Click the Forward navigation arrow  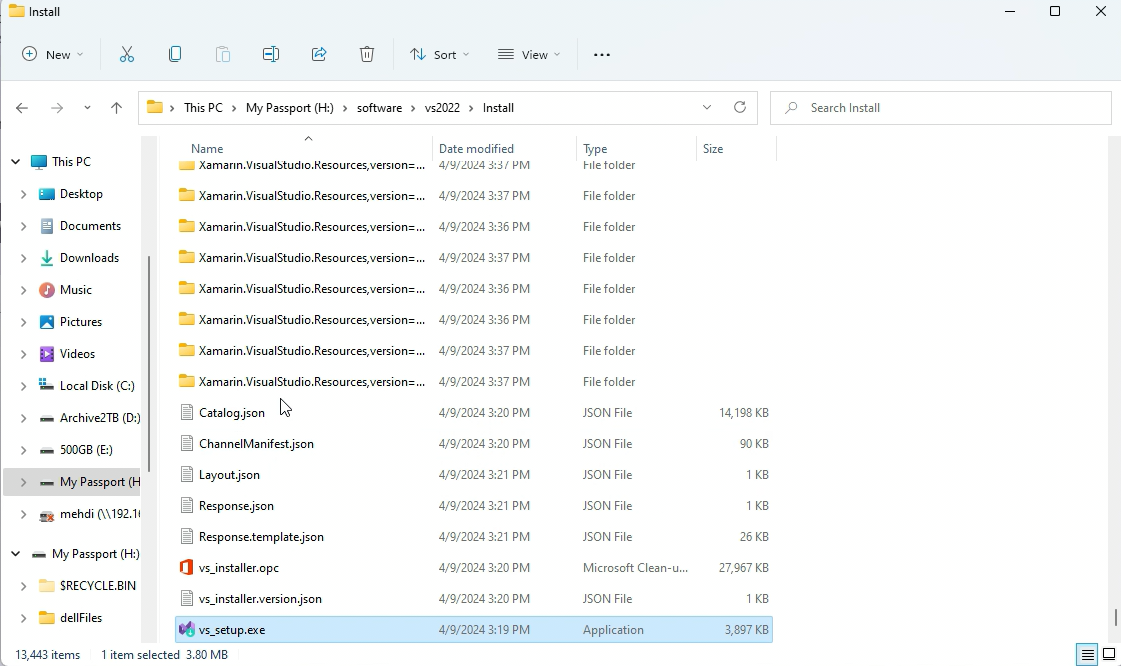click(56, 108)
